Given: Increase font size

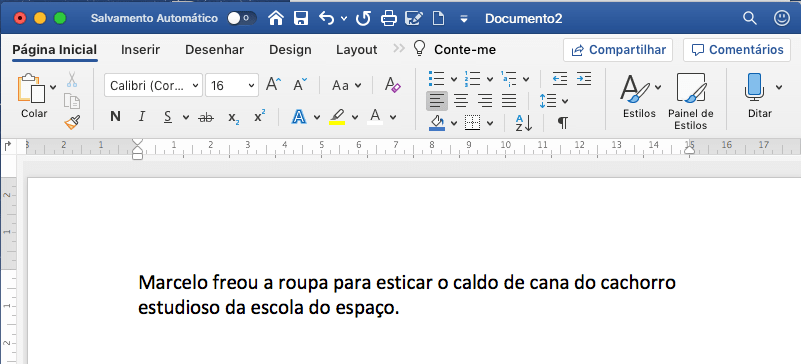Looking at the screenshot, I should 274,85.
